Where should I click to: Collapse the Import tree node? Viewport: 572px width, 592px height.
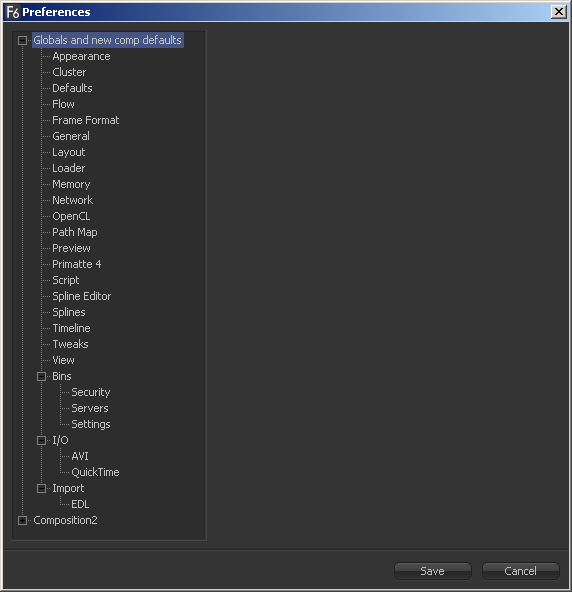click(x=42, y=489)
